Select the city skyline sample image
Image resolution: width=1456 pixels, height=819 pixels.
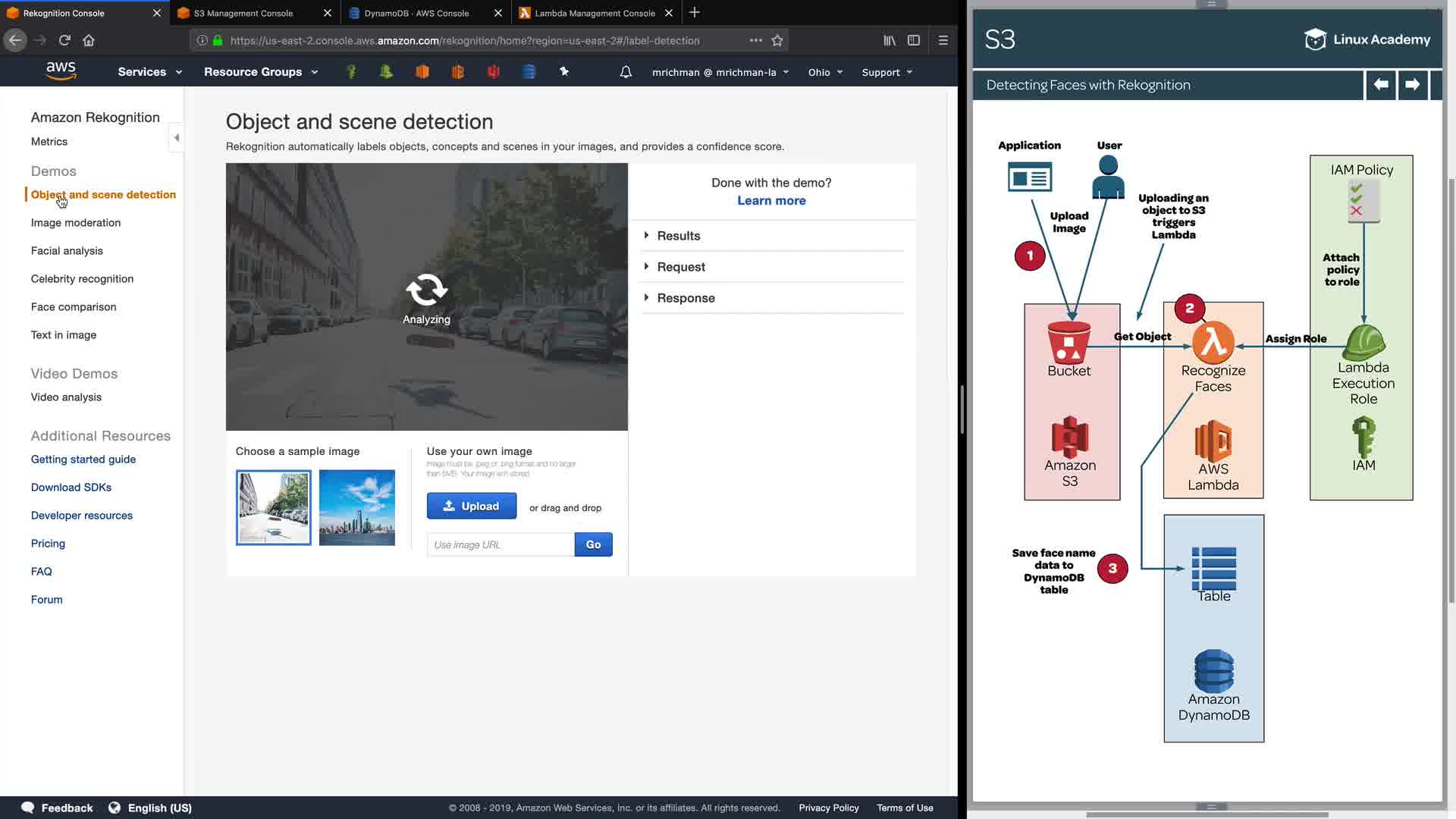(x=357, y=507)
